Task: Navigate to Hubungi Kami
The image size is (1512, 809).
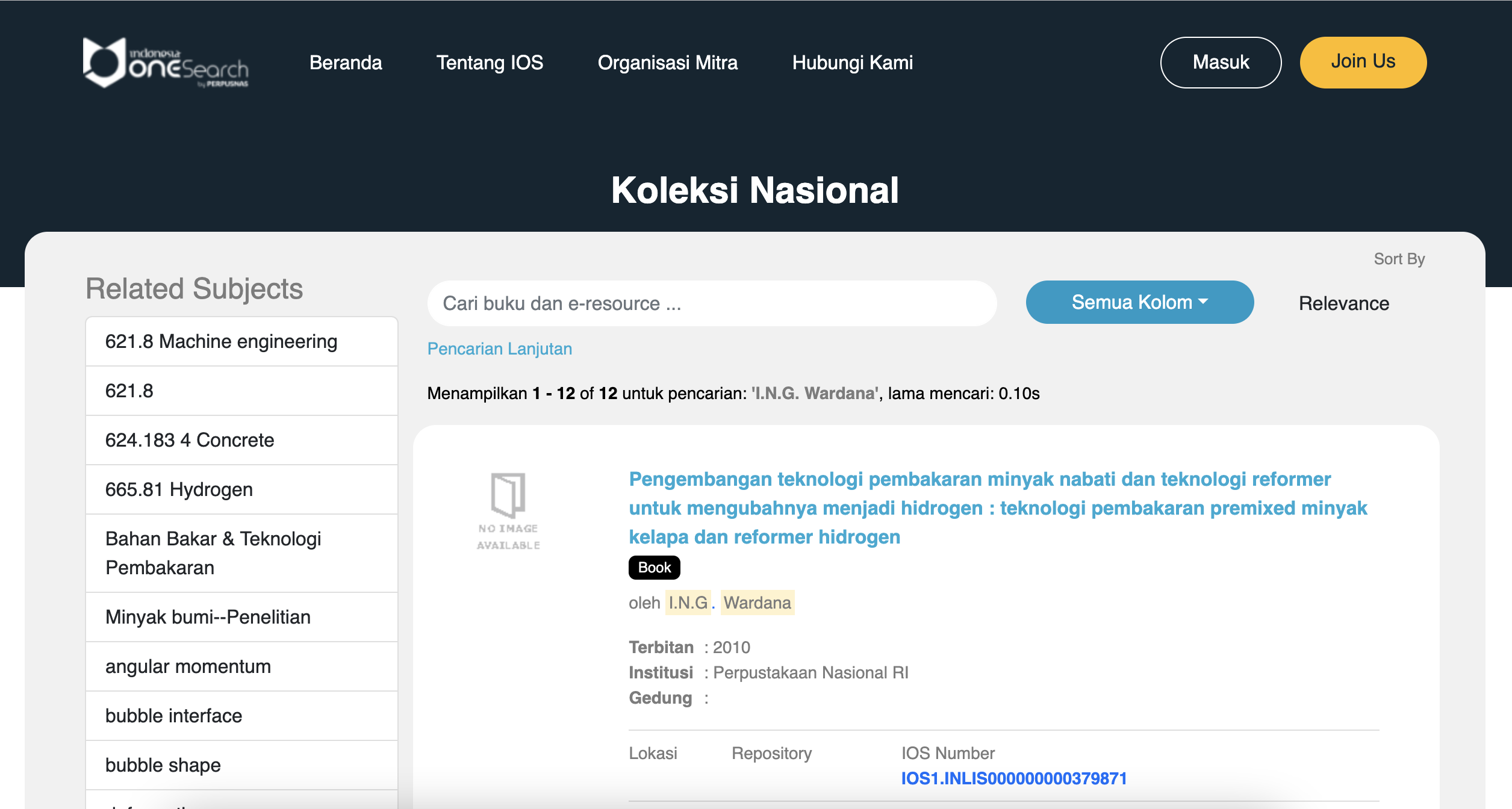Action: click(x=852, y=63)
